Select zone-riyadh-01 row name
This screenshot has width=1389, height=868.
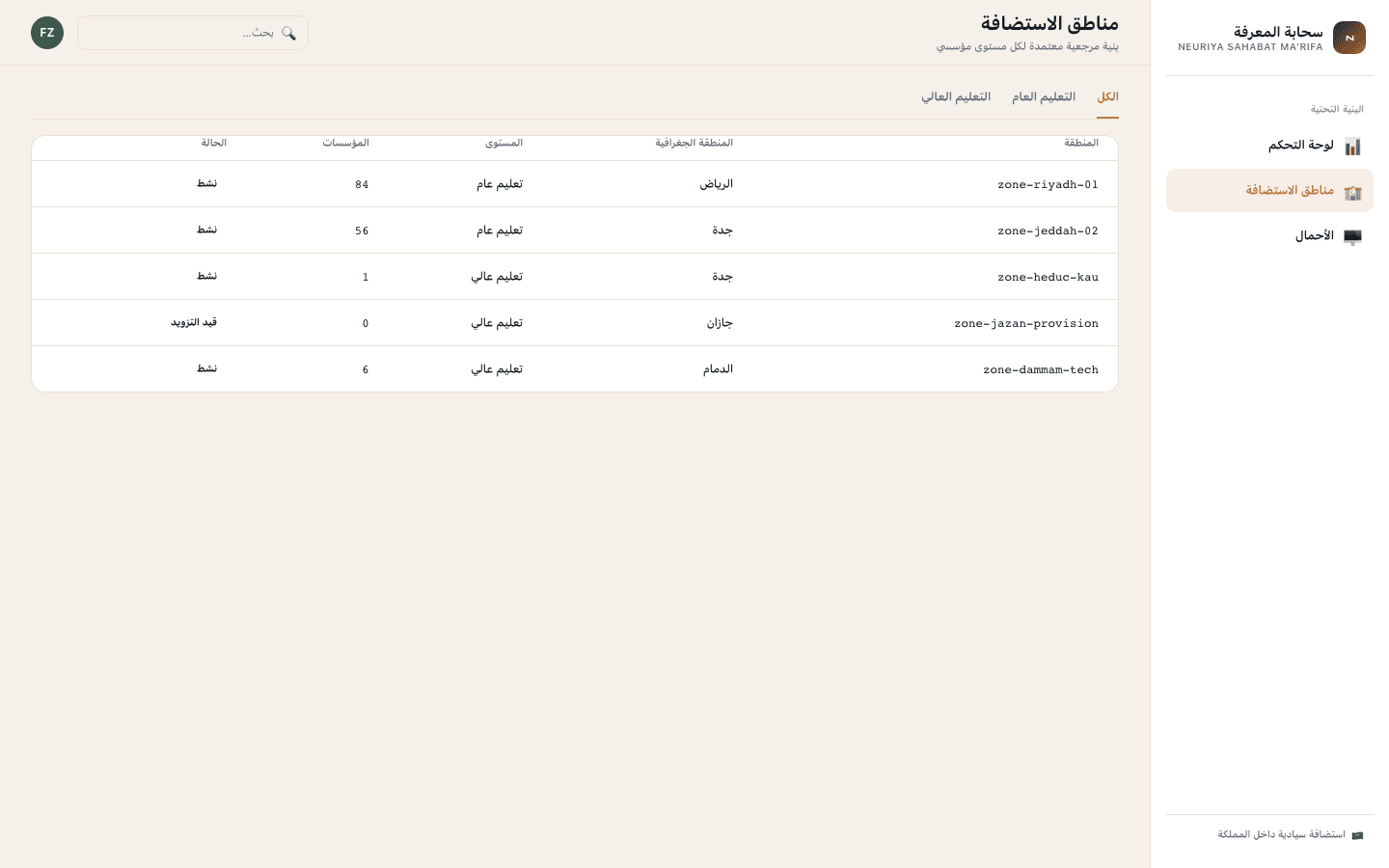coord(1048,184)
